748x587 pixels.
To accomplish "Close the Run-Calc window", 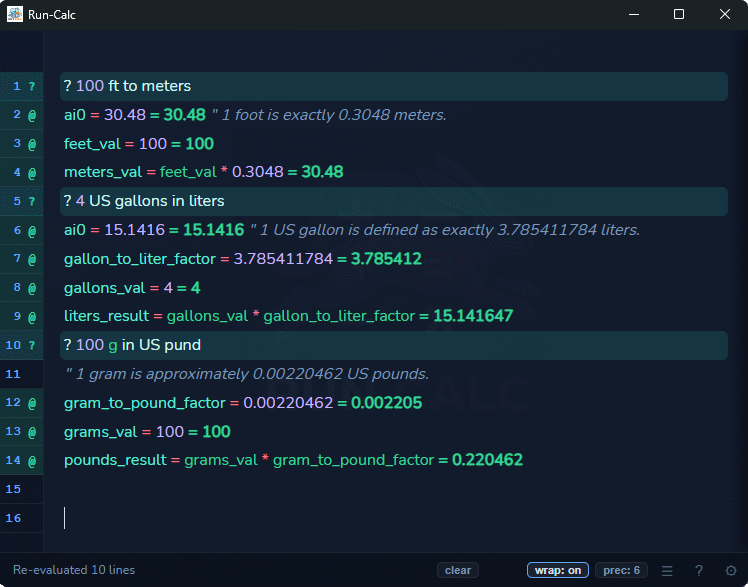I will 725,14.
